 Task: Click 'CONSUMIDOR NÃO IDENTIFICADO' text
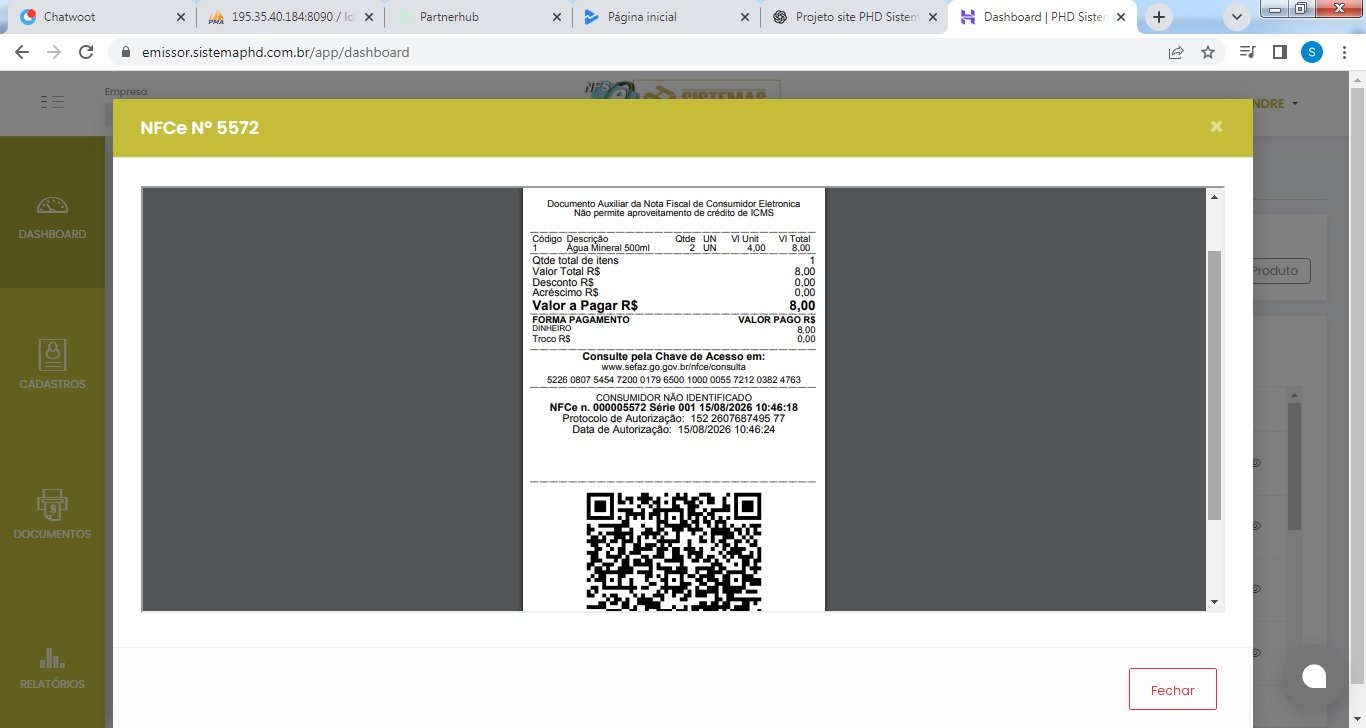pos(673,398)
